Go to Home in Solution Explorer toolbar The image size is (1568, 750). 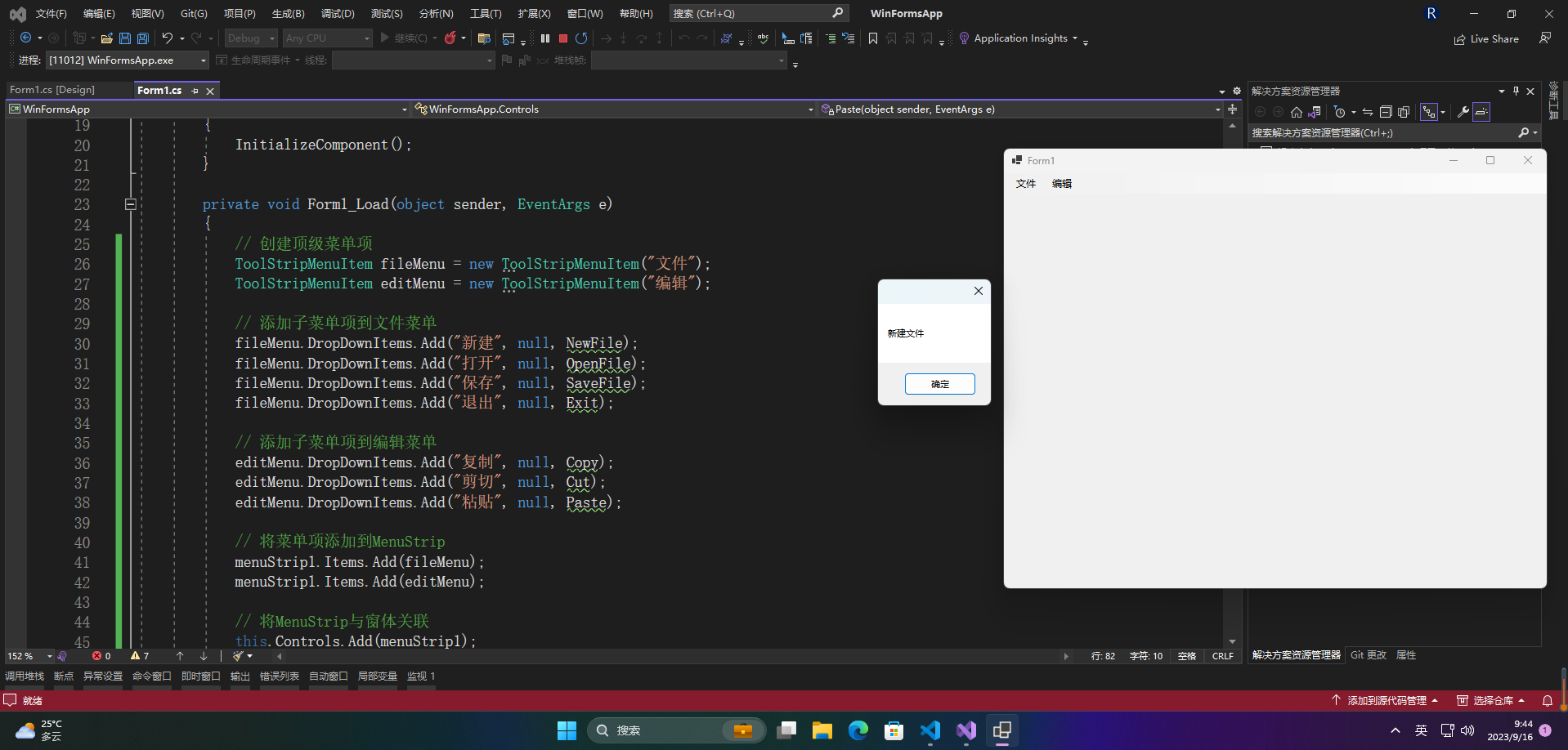click(1297, 112)
